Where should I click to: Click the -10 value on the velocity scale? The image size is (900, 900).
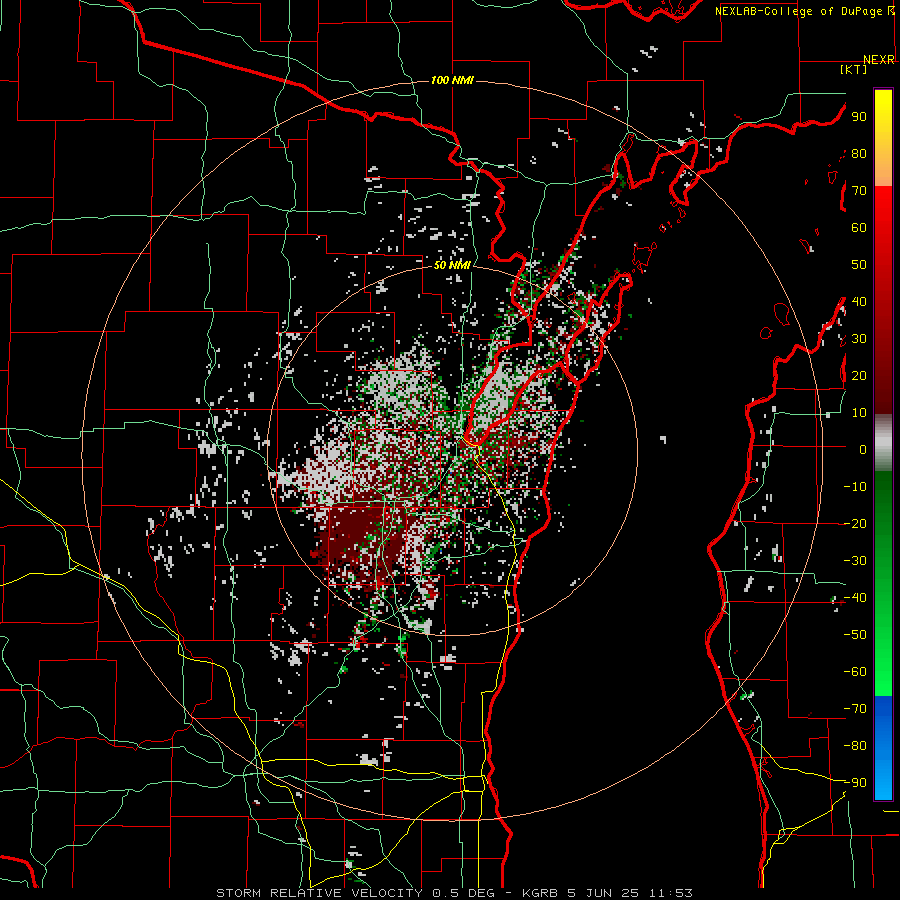(x=855, y=487)
